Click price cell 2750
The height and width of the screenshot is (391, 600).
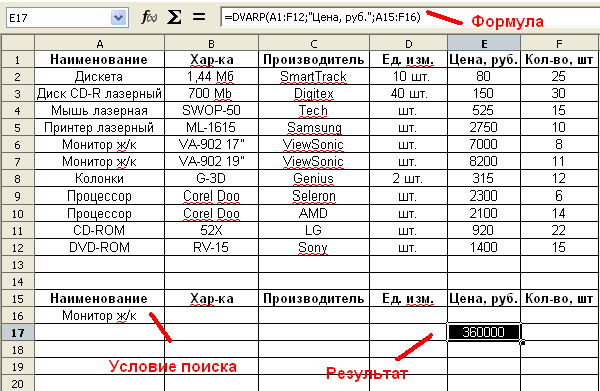point(484,127)
